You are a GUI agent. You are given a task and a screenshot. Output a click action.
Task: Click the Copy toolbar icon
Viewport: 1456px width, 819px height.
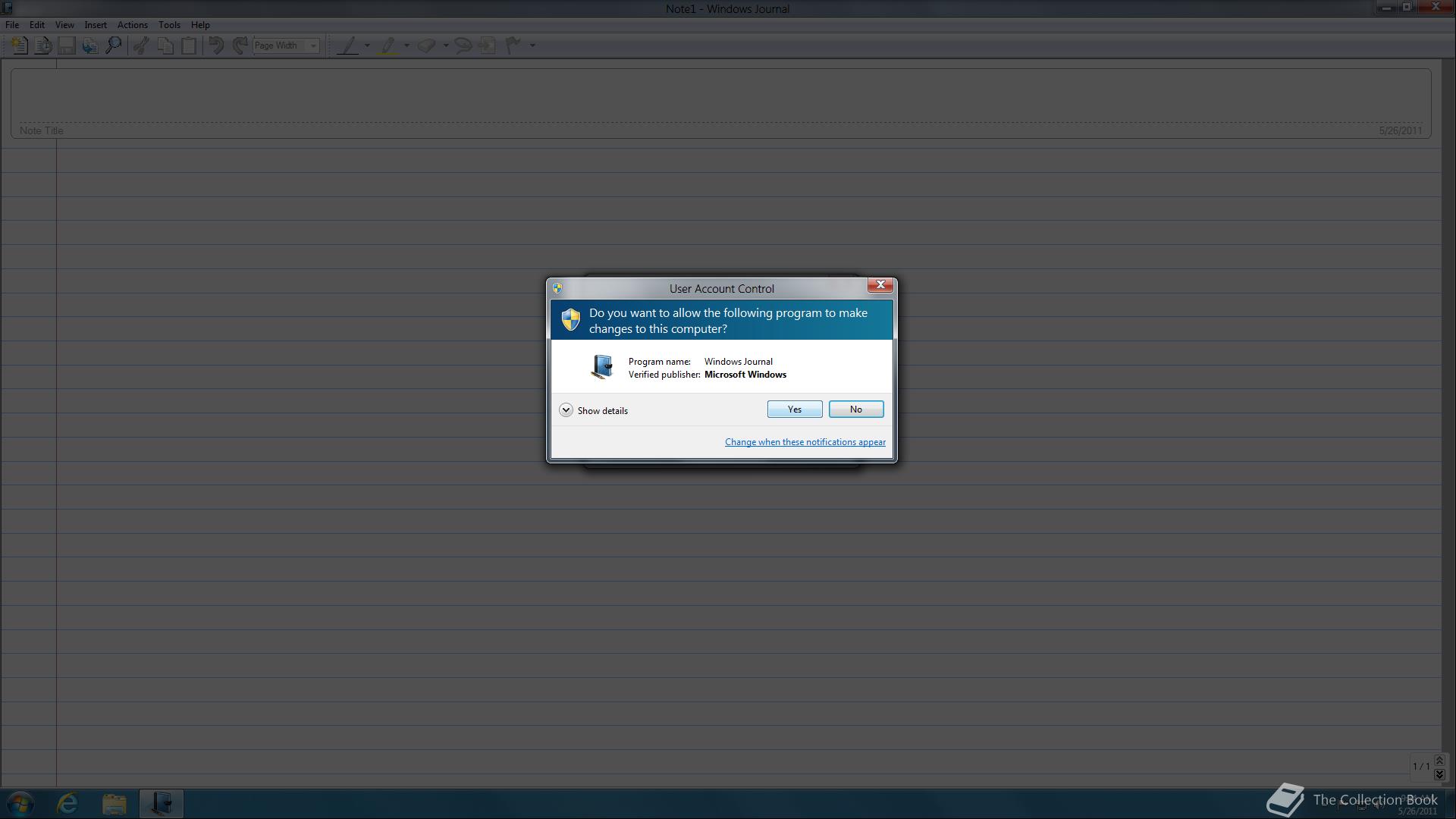[x=165, y=45]
